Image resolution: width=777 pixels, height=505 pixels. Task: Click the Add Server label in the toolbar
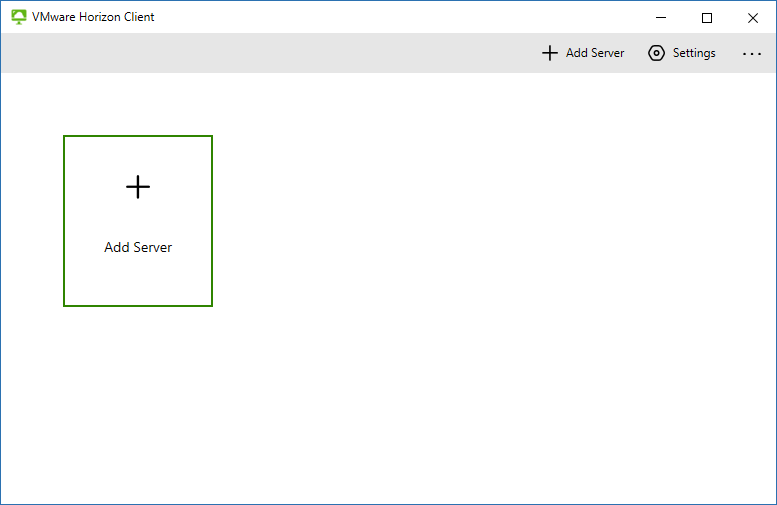click(595, 53)
